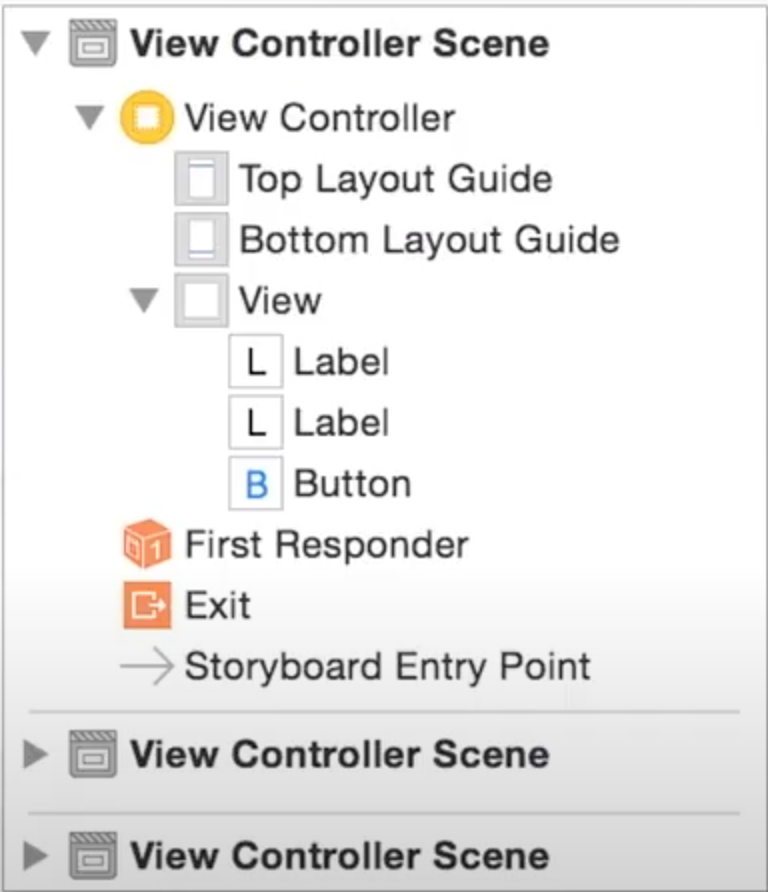Click the Top Layout Guide icon
Image resolution: width=768 pixels, height=892 pixels.
[x=200, y=180]
